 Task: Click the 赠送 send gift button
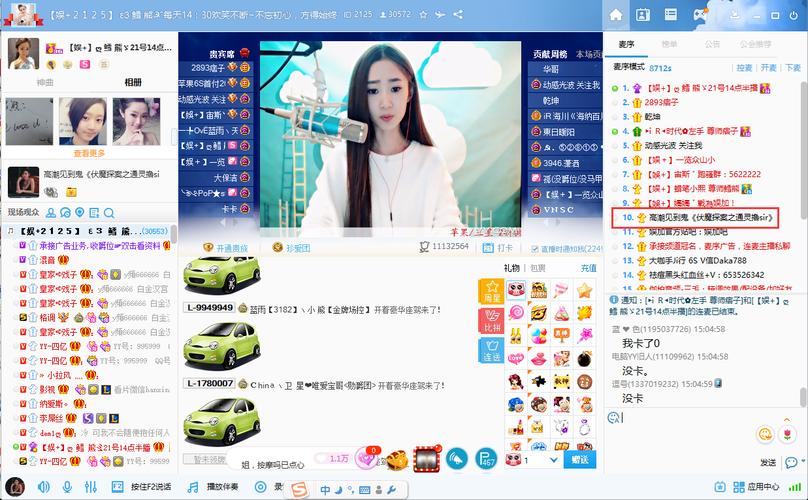(580, 459)
